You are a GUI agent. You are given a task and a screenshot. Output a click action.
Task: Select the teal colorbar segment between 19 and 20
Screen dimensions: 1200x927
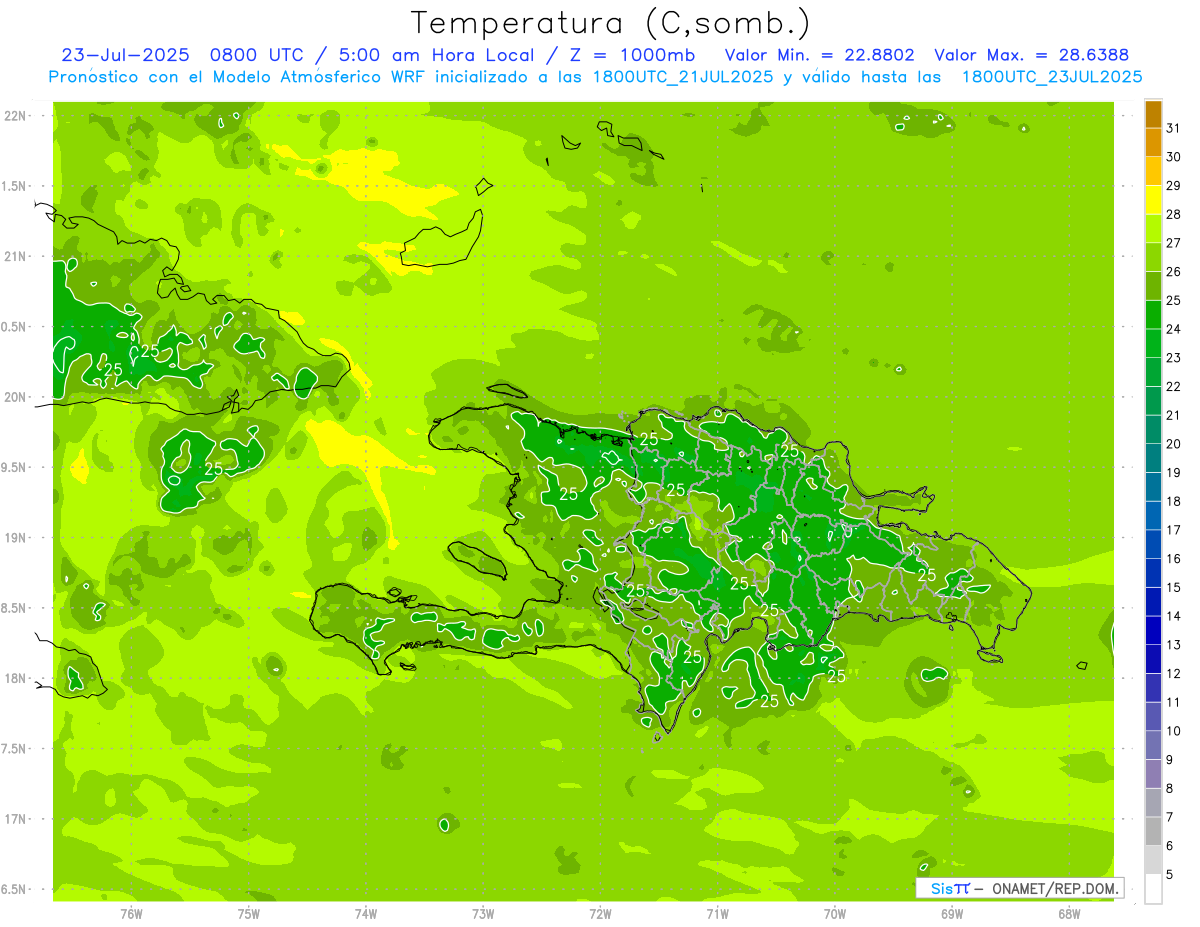(1153, 458)
